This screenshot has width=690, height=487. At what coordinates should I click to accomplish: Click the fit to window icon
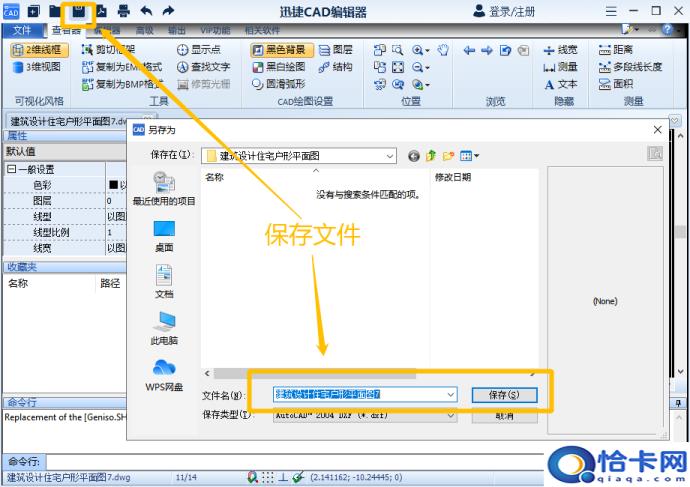[398, 67]
